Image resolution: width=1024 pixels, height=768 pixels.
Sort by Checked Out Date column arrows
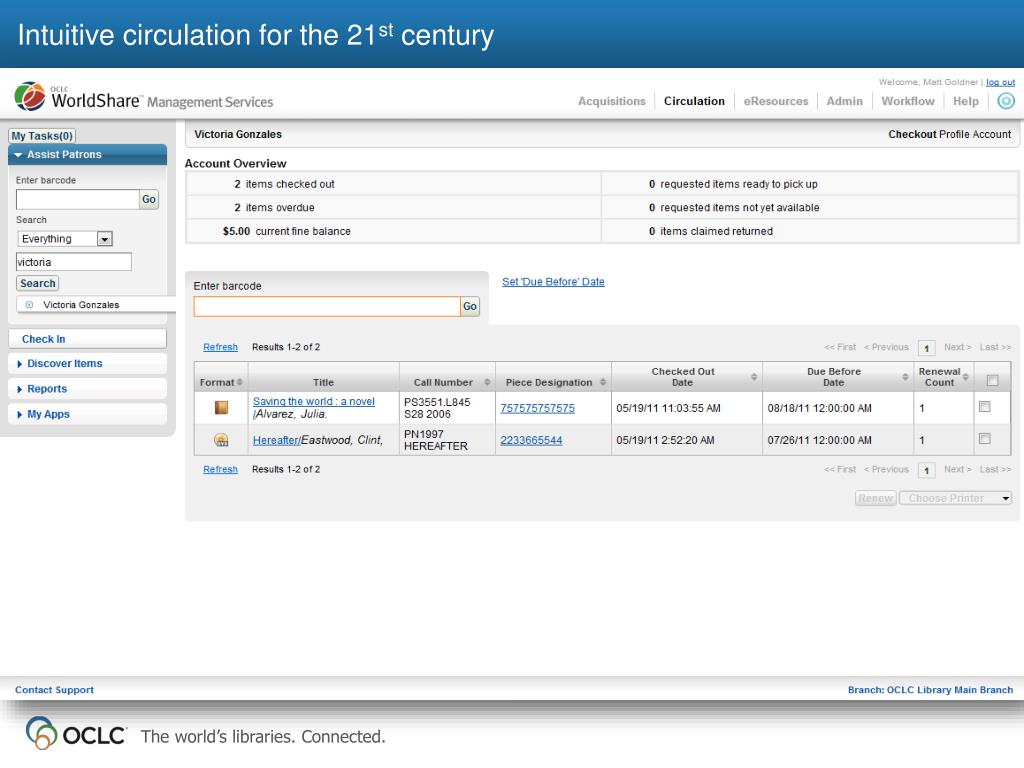point(754,377)
